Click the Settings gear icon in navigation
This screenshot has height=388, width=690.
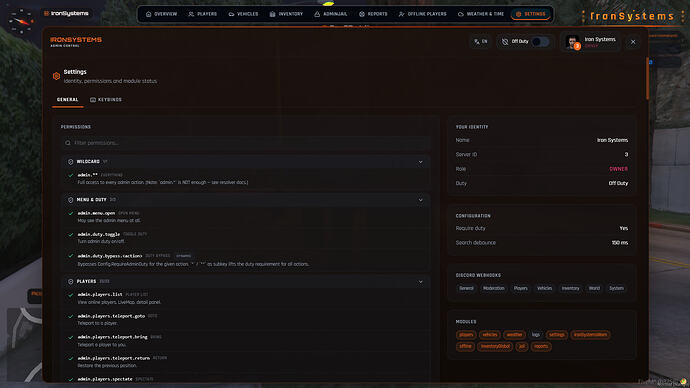(x=518, y=14)
